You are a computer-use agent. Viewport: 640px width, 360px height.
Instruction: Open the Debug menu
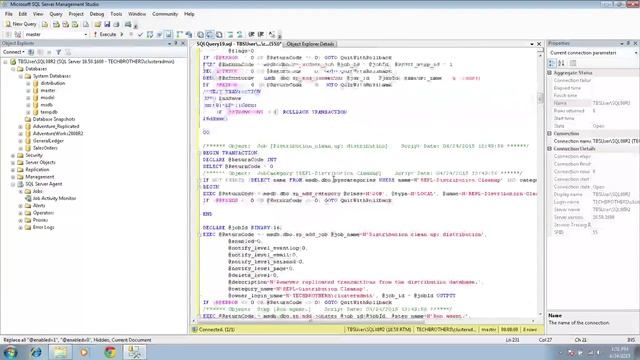point(97,14)
